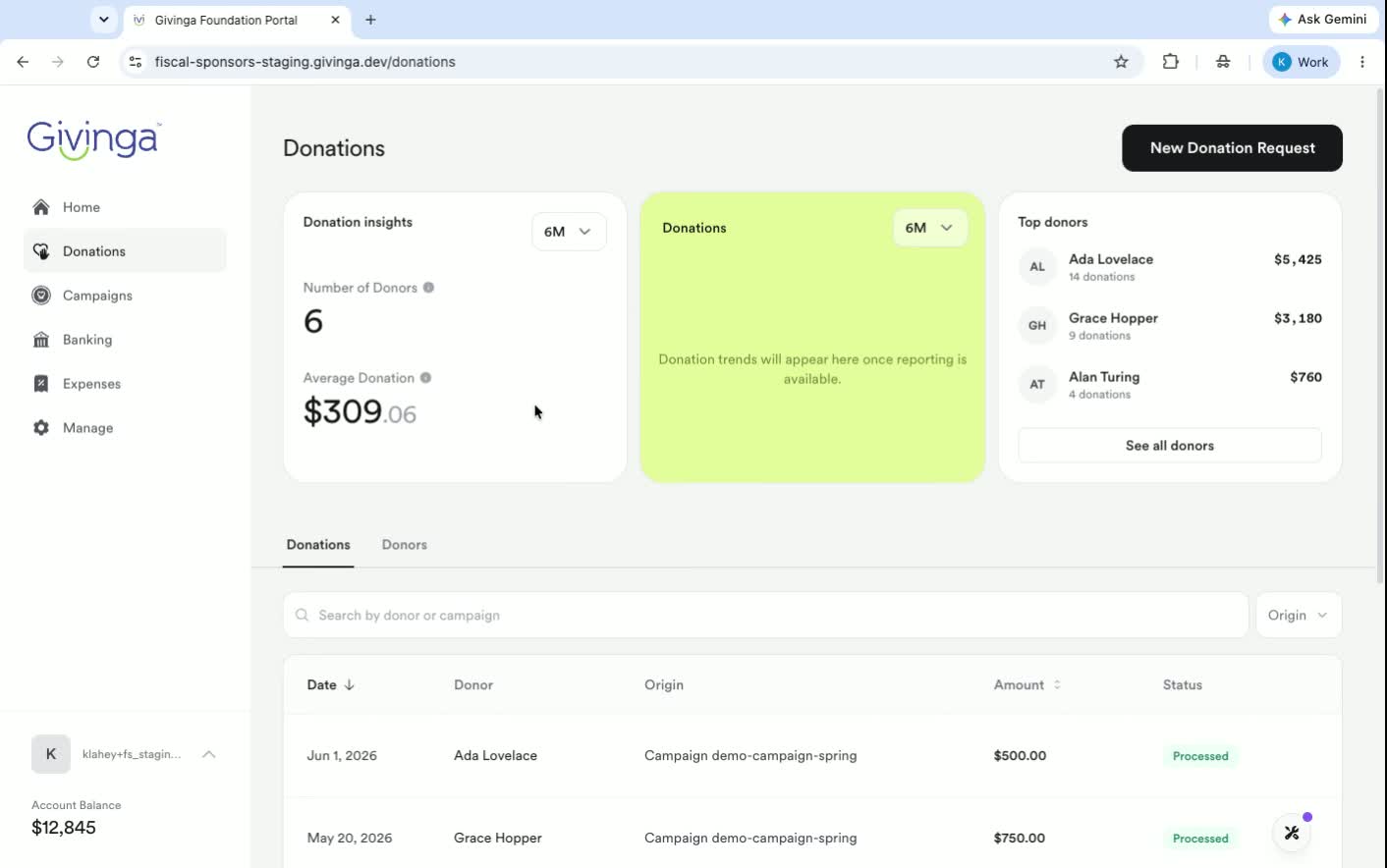The image size is (1387, 868).
Task: Open the tab search dropdown arrow
Action: pos(104,20)
